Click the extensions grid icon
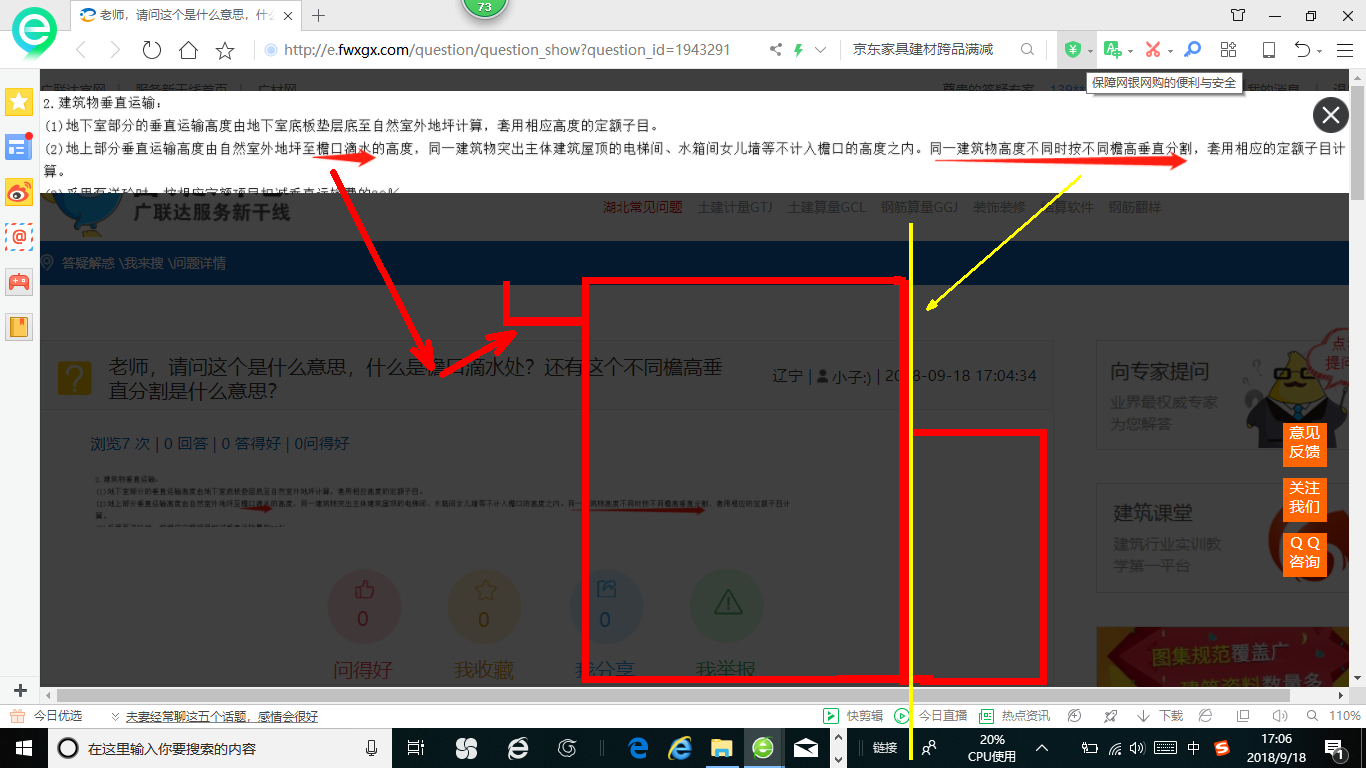Image resolution: width=1366 pixels, height=768 pixels. [1228, 50]
